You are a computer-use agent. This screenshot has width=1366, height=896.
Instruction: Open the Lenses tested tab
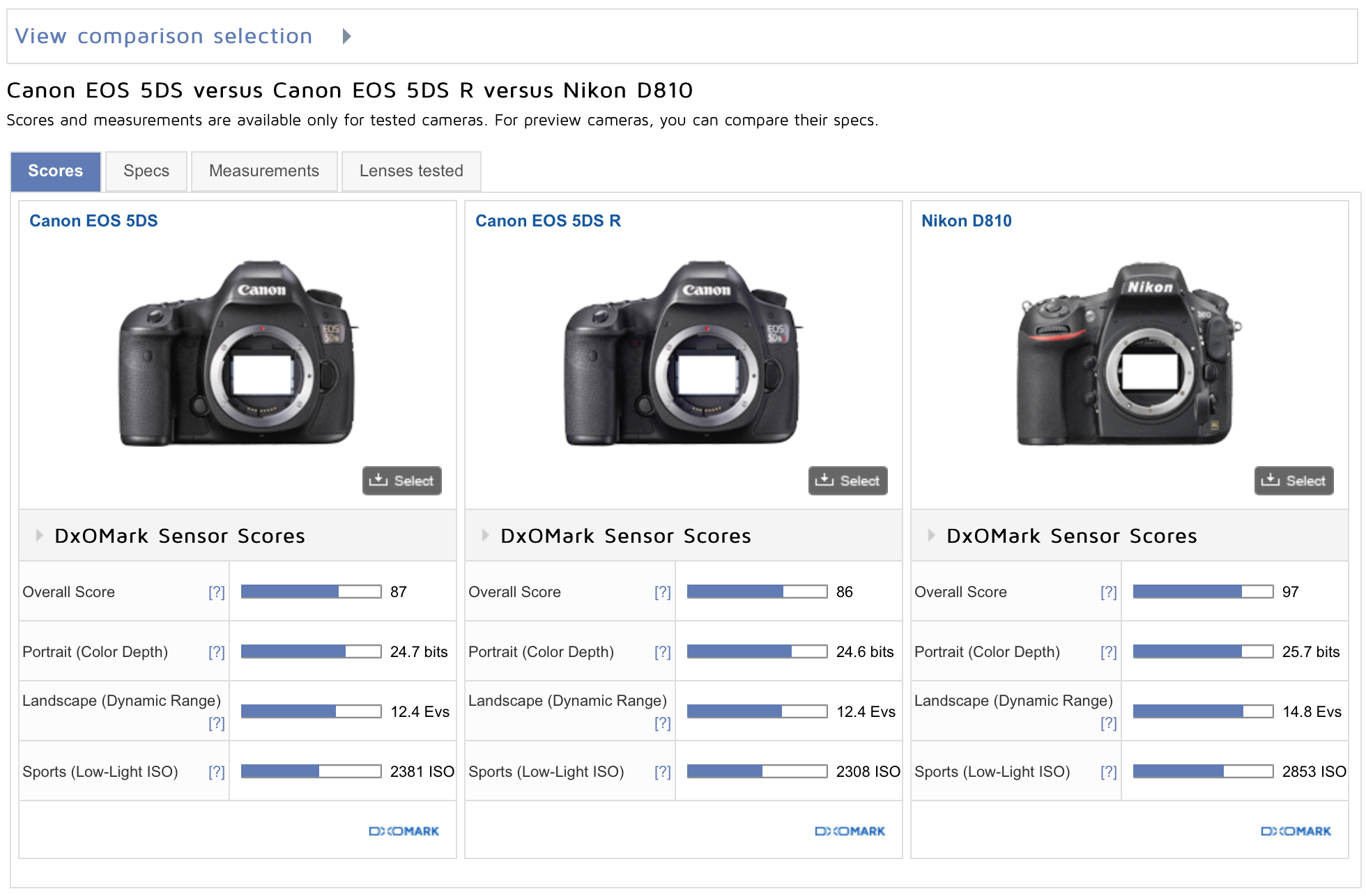411,171
